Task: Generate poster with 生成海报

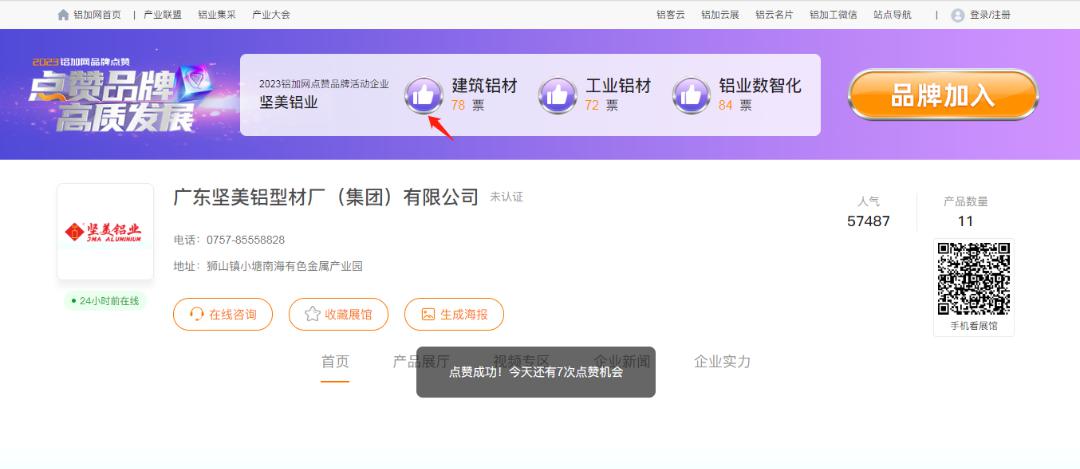Action: point(454,314)
